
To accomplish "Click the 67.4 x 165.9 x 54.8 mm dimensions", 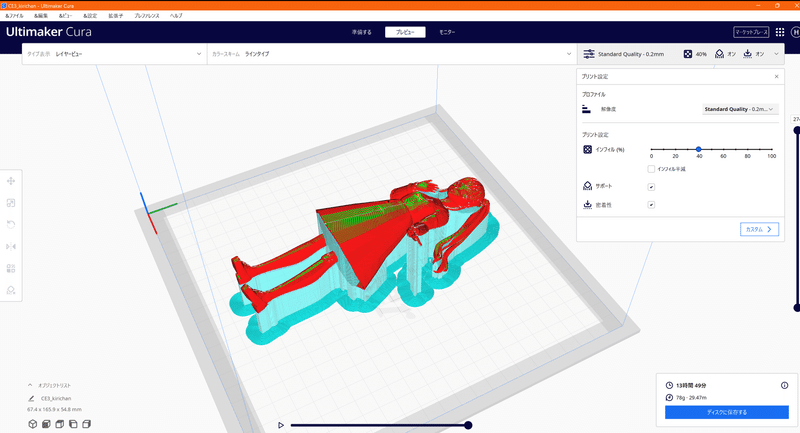I will click(x=54, y=409).
